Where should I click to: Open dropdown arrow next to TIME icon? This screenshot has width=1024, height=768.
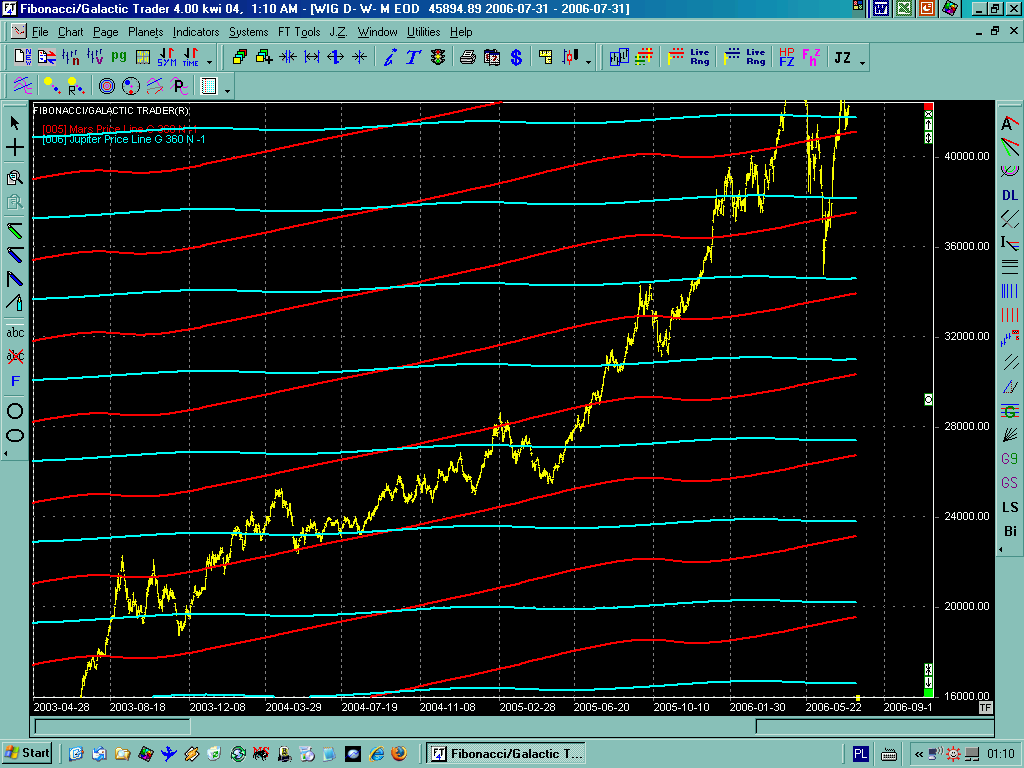[209, 60]
